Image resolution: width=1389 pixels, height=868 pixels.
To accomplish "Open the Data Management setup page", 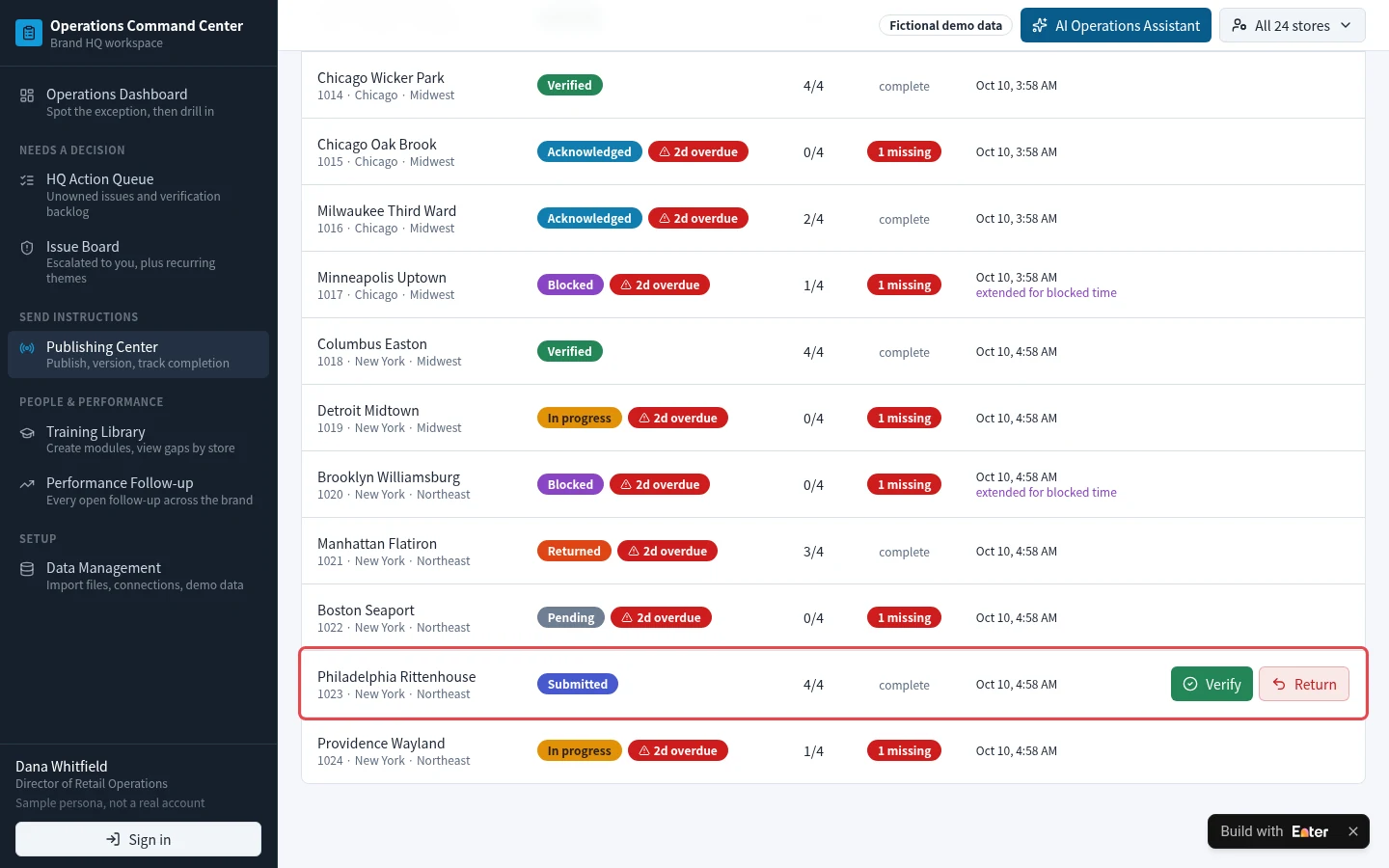I will tap(138, 576).
